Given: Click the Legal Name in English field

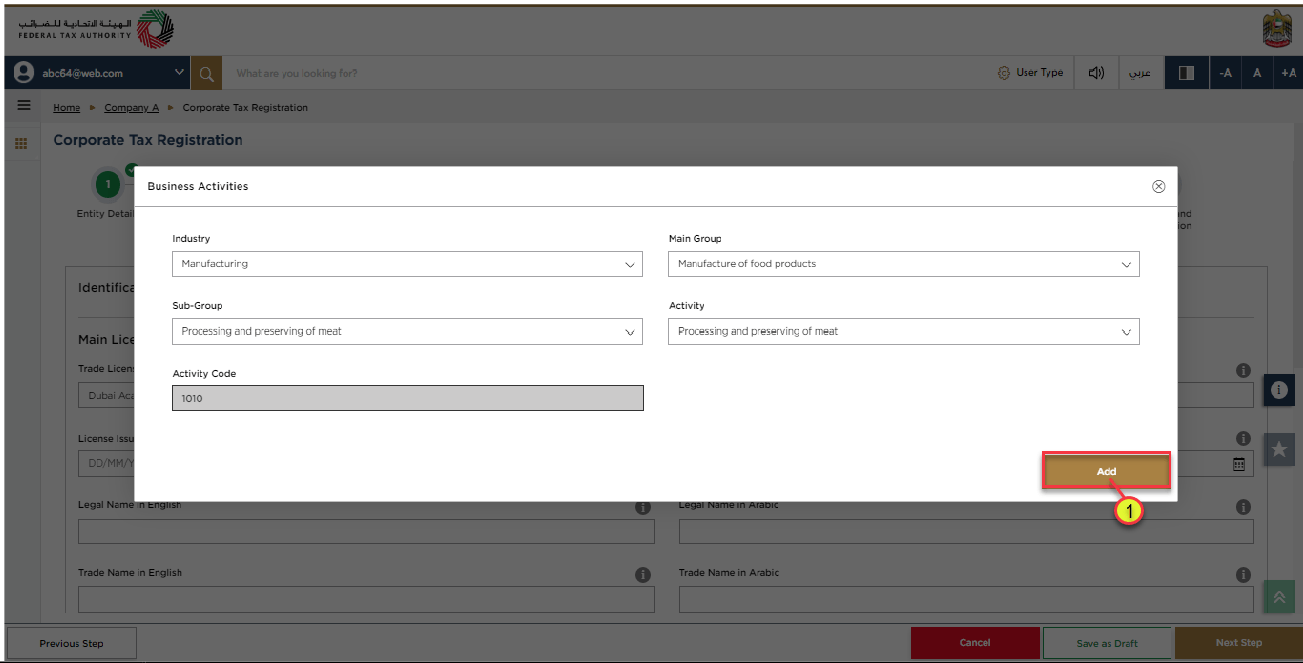Looking at the screenshot, I should 366,531.
